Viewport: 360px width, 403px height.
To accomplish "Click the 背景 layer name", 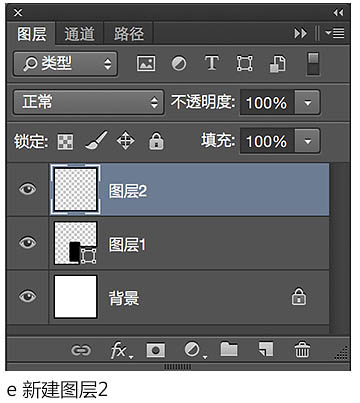I will click(x=124, y=298).
